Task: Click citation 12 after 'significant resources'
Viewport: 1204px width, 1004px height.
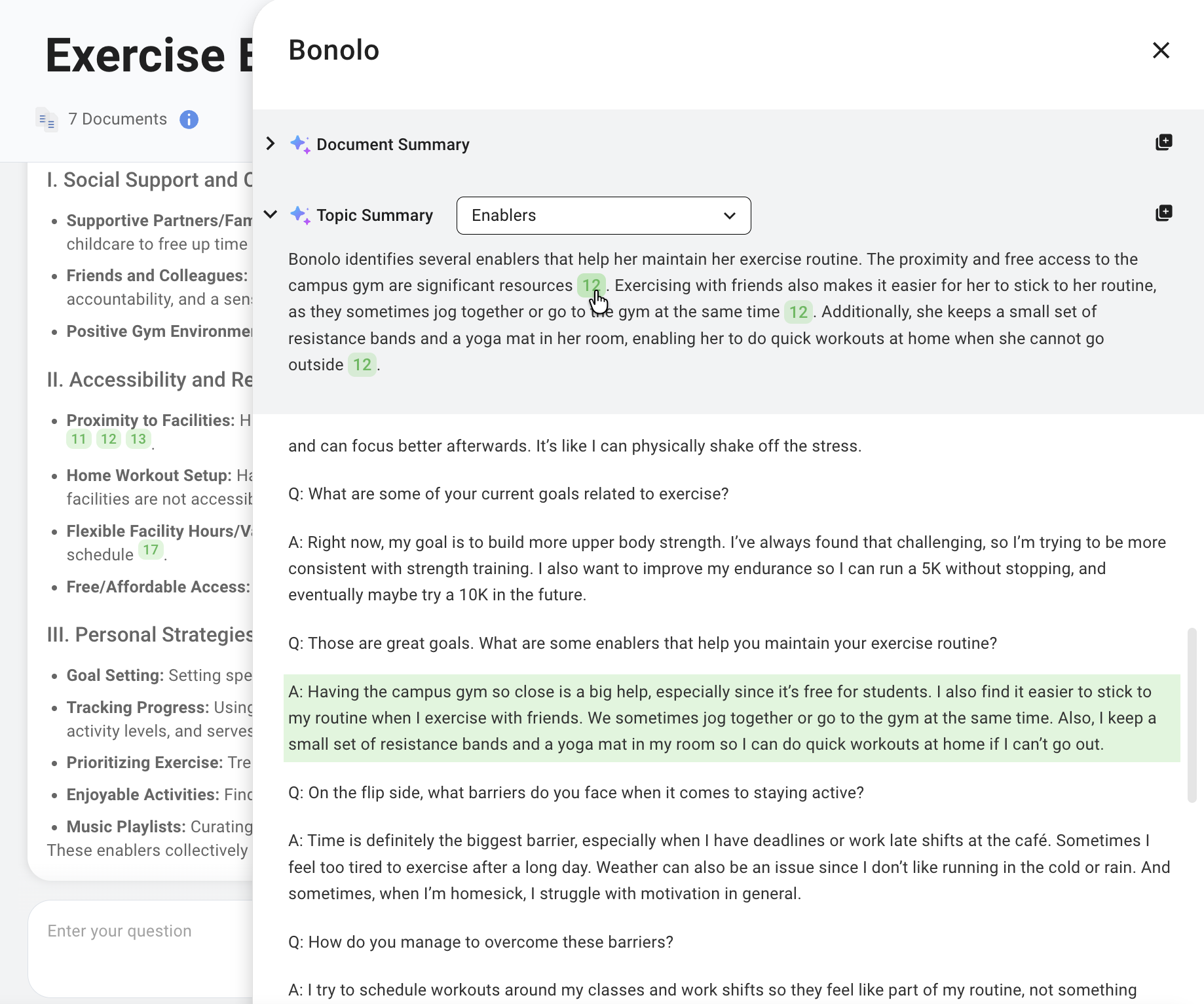Action: pyautogui.click(x=591, y=286)
